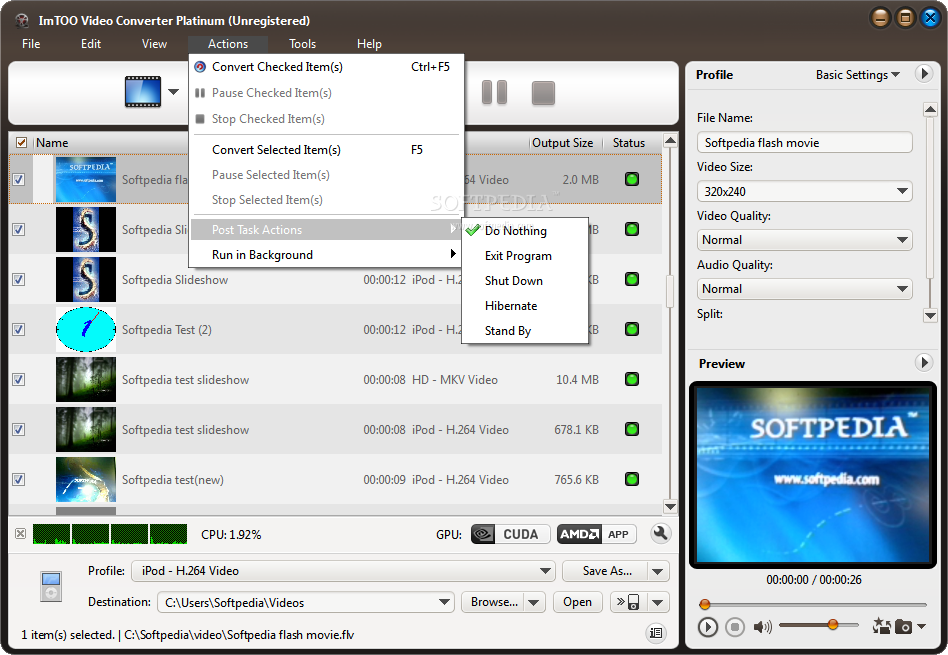This screenshot has height=655, width=948.
Task: Open the Help menu
Action: pyautogui.click(x=369, y=44)
